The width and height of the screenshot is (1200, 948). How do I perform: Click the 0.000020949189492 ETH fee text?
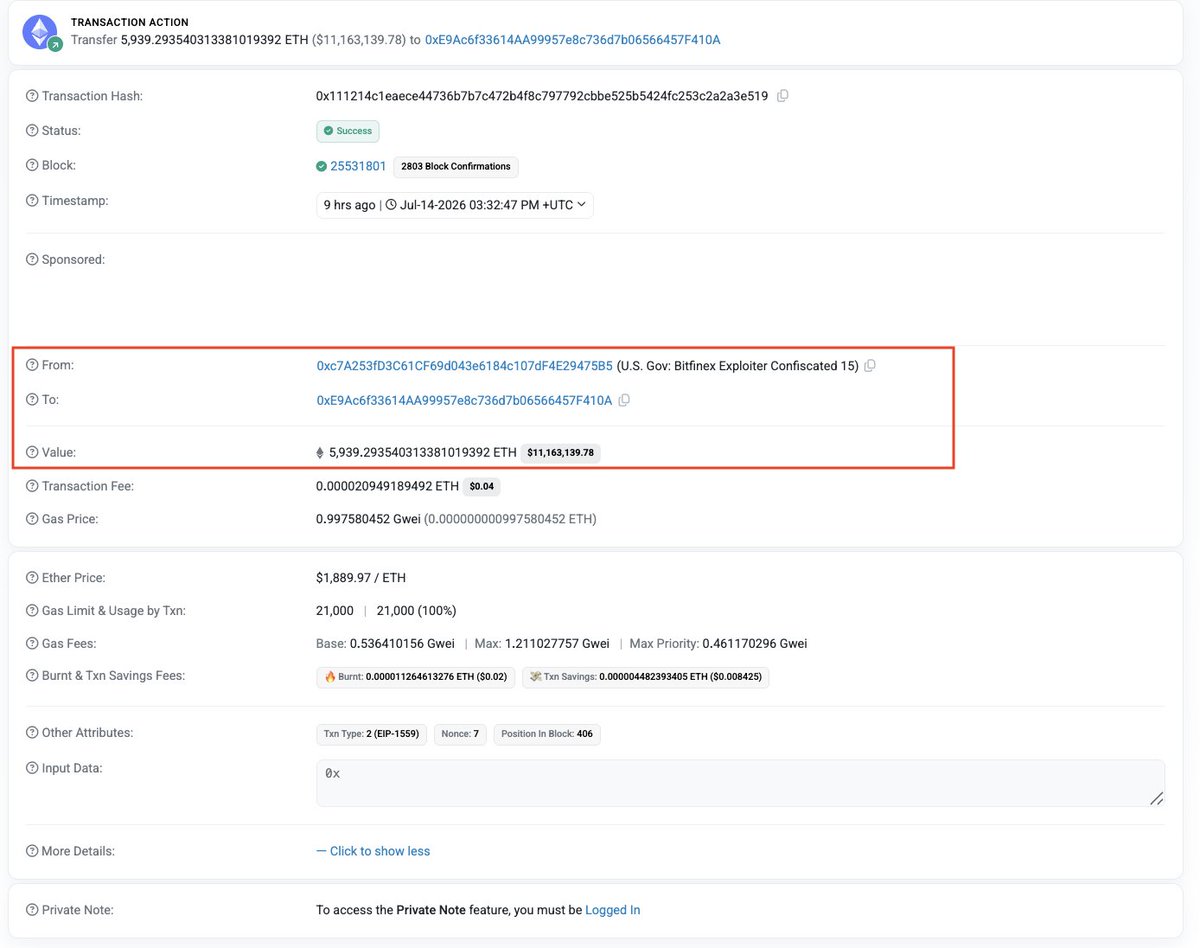(x=387, y=486)
